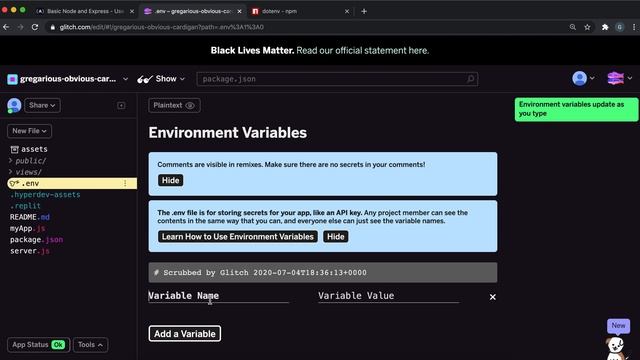640x360 pixels.
Task: Dismiss the green environment variables update notification
Action: tap(576, 109)
